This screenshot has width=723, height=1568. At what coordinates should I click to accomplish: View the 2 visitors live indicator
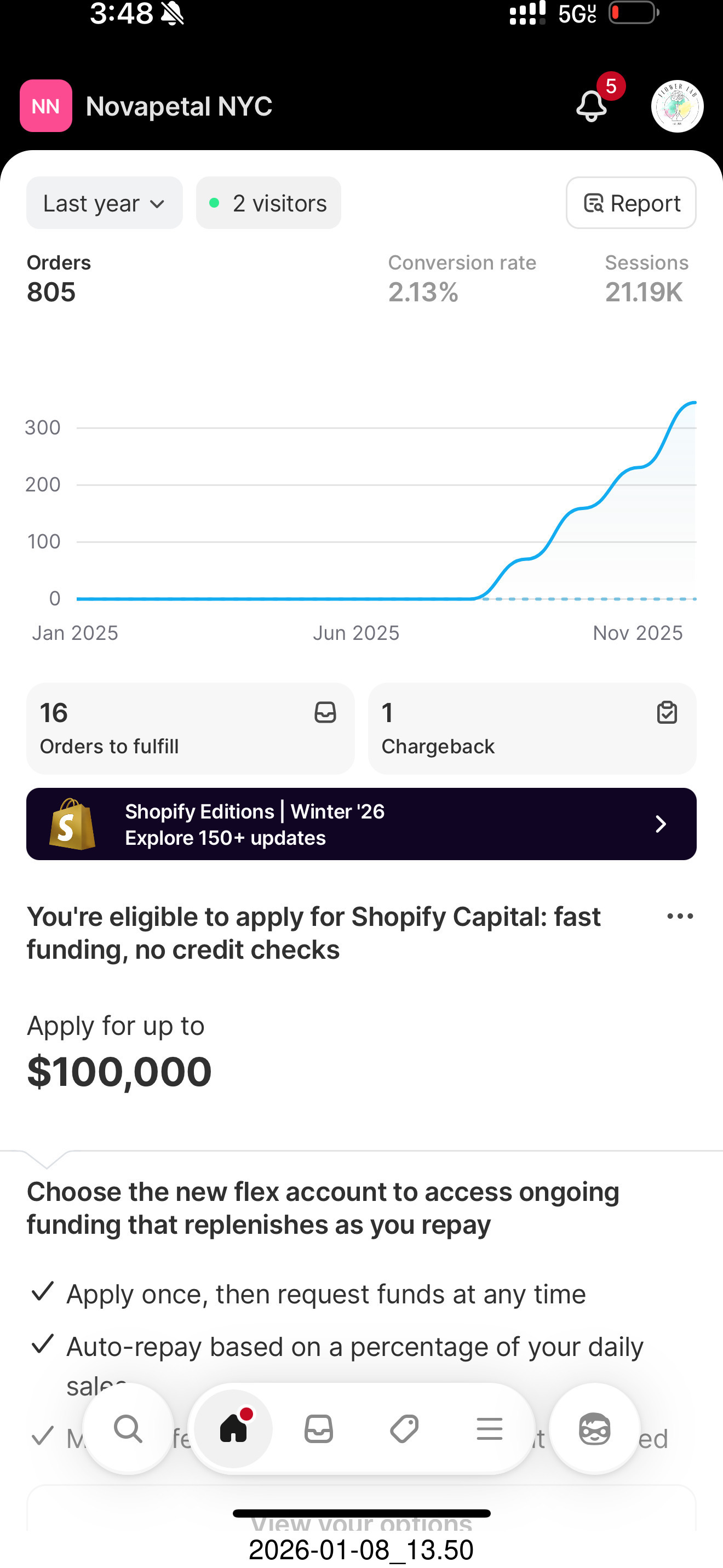268,203
